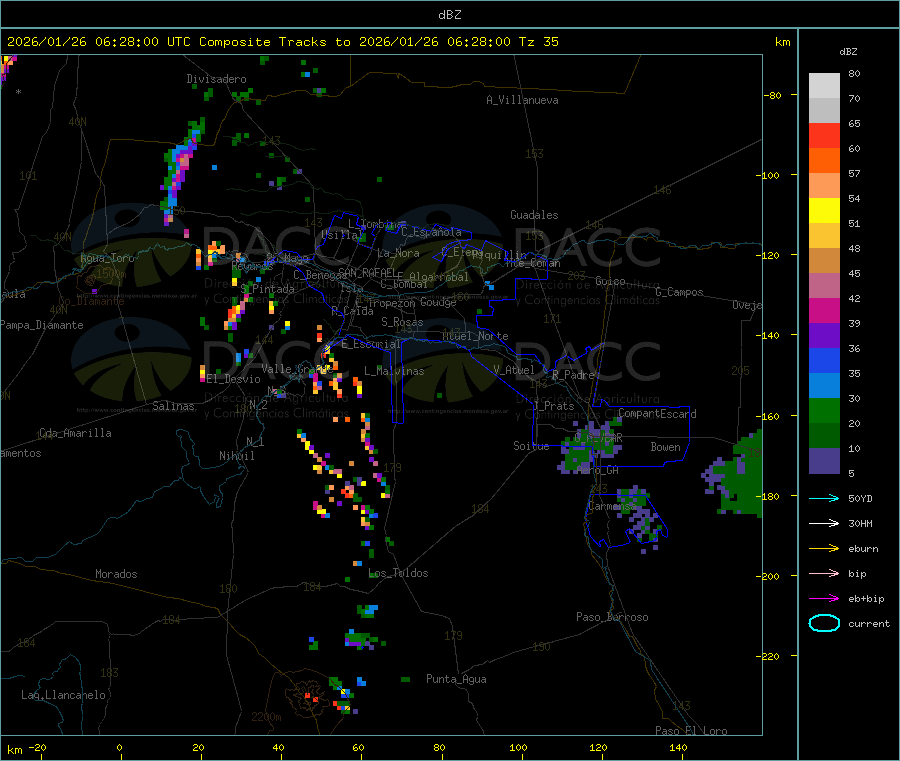900x761 pixels.
Task: Click the cyan 50YD arrow legend icon
Action: (824, 498)
